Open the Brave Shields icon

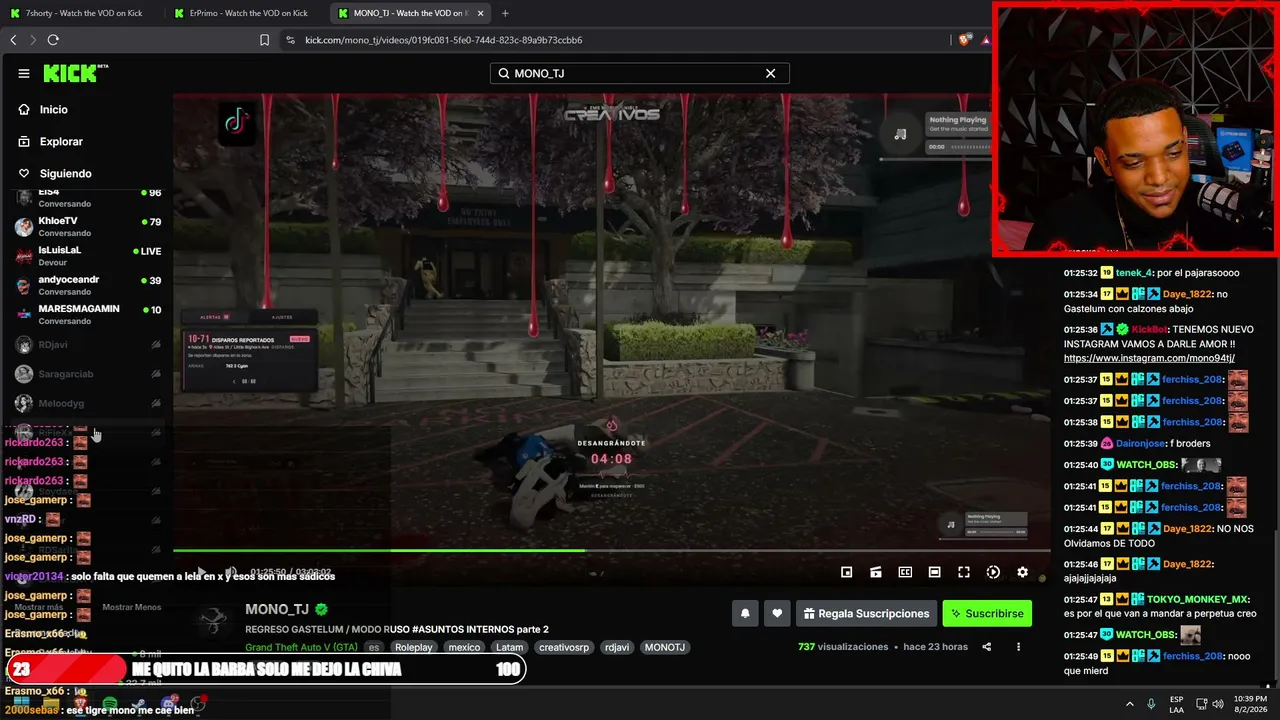coord(964,40)
